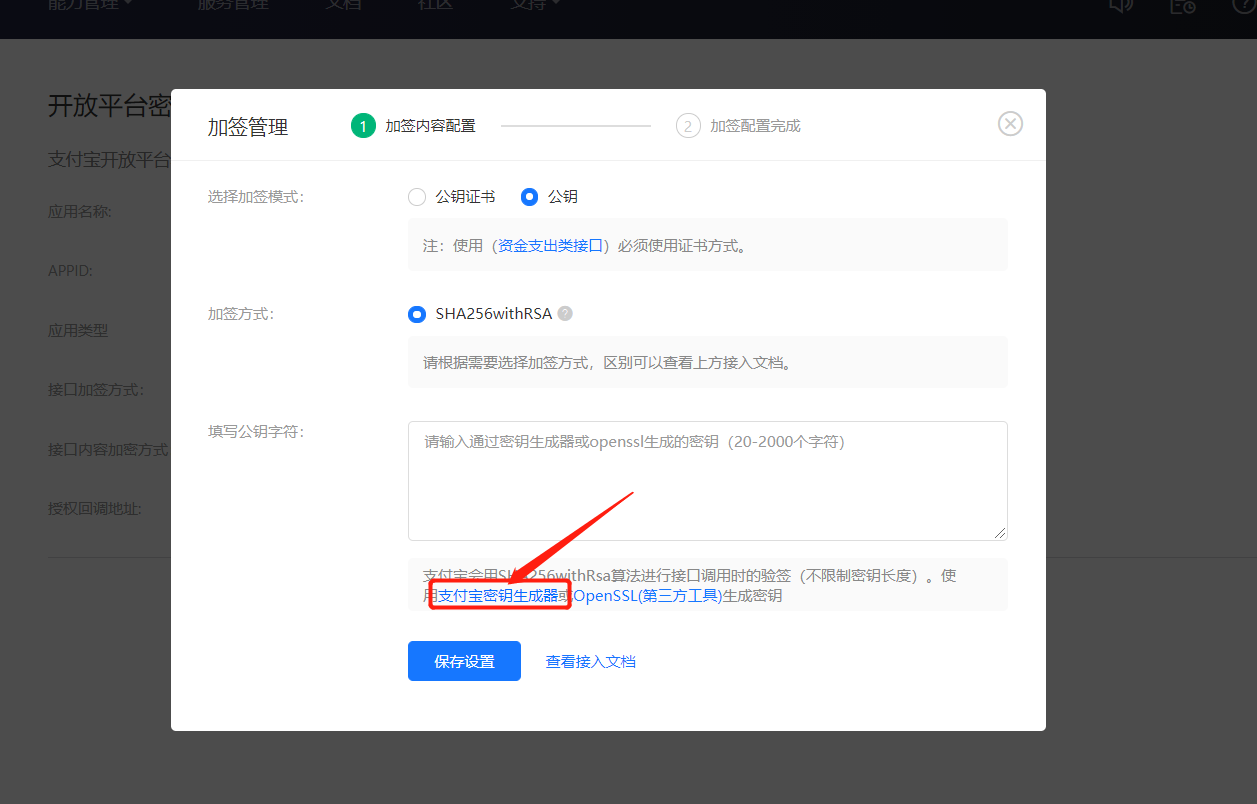Open the 服务管理 menu item
The image size is (1257, 804).
coord(233,5)
